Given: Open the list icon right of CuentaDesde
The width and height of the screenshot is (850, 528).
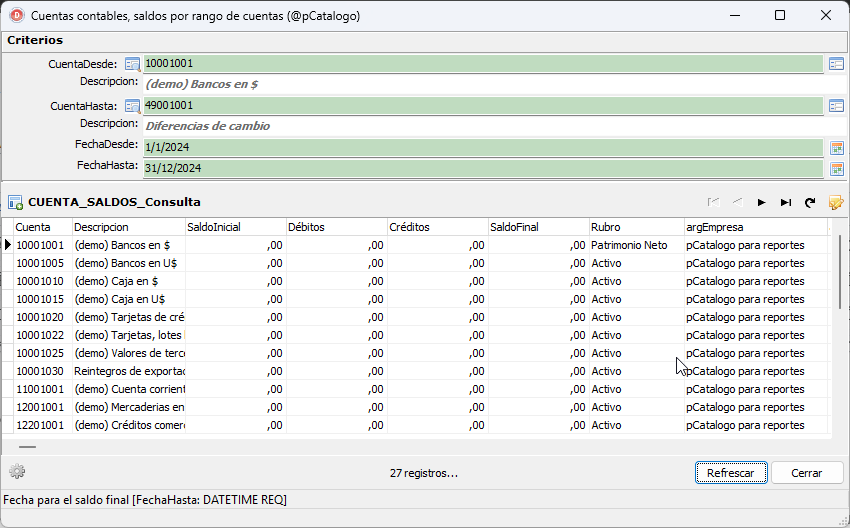Looking at the screenshot, I should [836, 64].
